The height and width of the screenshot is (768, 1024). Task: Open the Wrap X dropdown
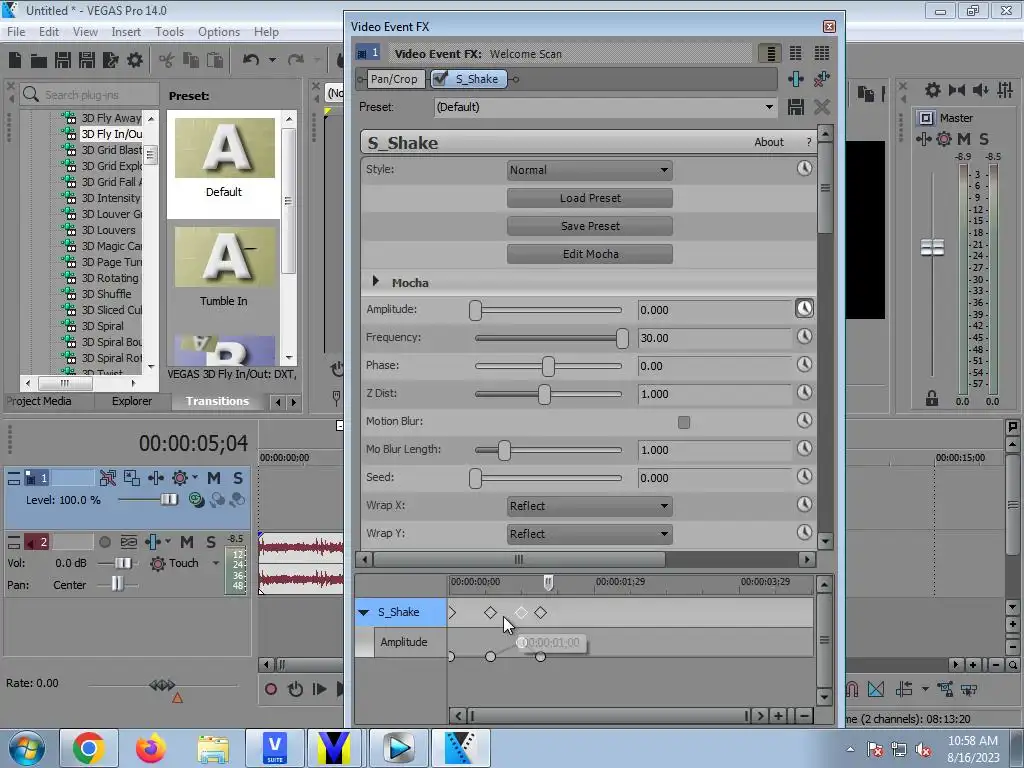(x=590, y=506)
